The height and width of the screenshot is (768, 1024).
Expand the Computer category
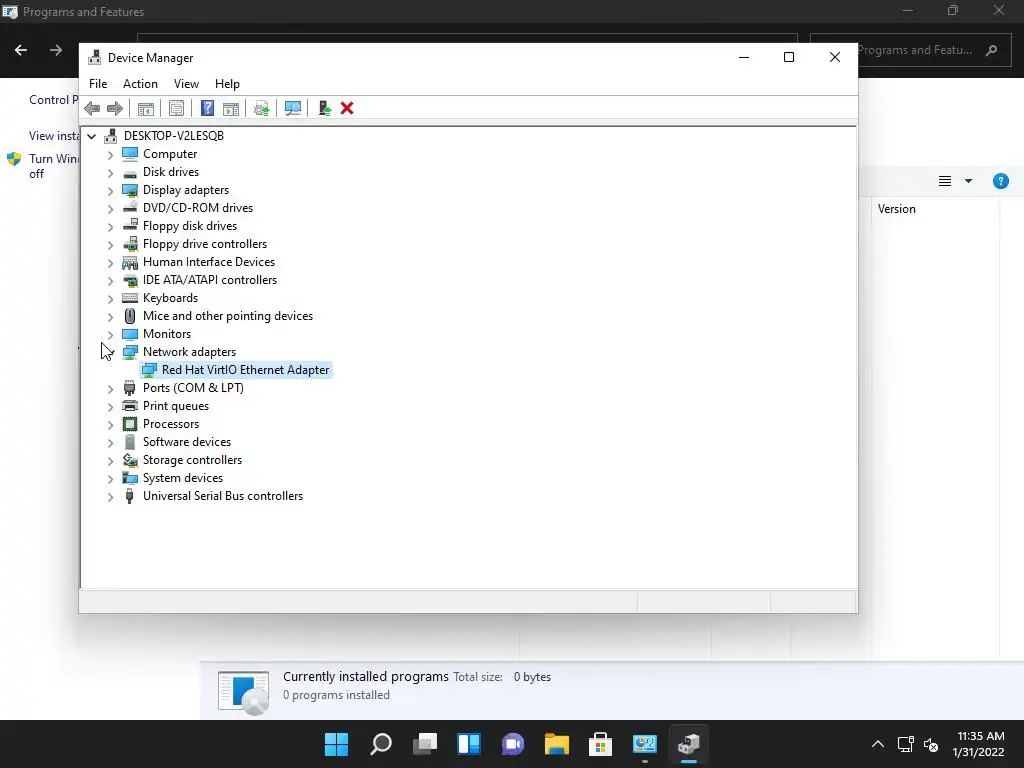[x=110, y=155]
